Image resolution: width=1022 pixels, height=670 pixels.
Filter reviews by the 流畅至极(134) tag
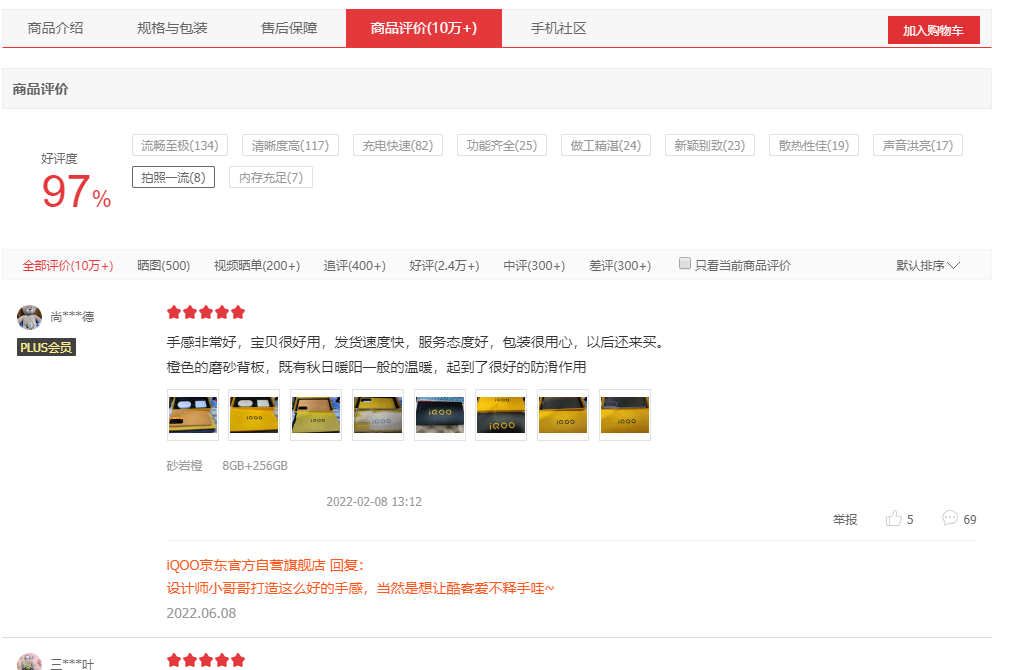[178, 144]
